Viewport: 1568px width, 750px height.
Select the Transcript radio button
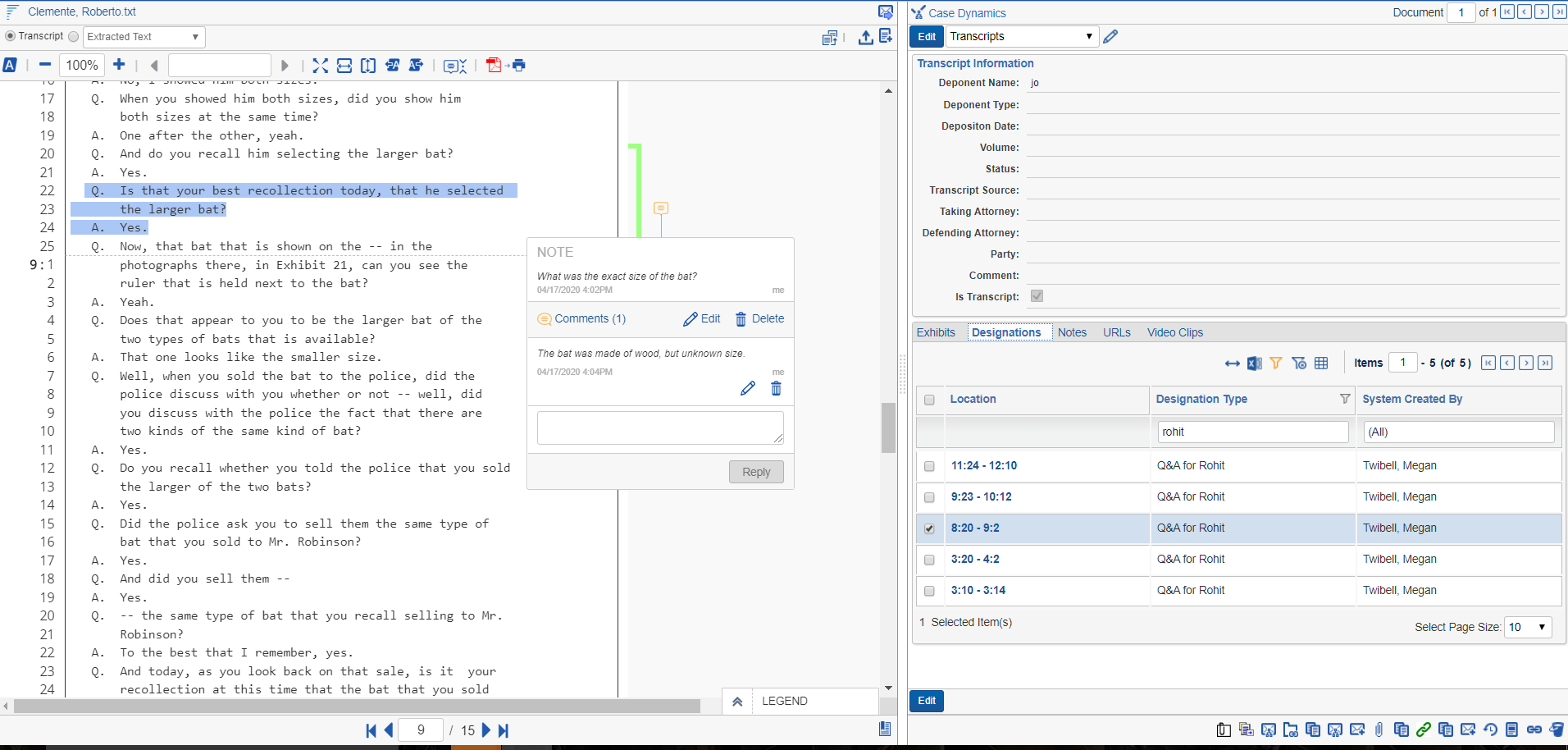pyautogui.click(x=11, y=36)
